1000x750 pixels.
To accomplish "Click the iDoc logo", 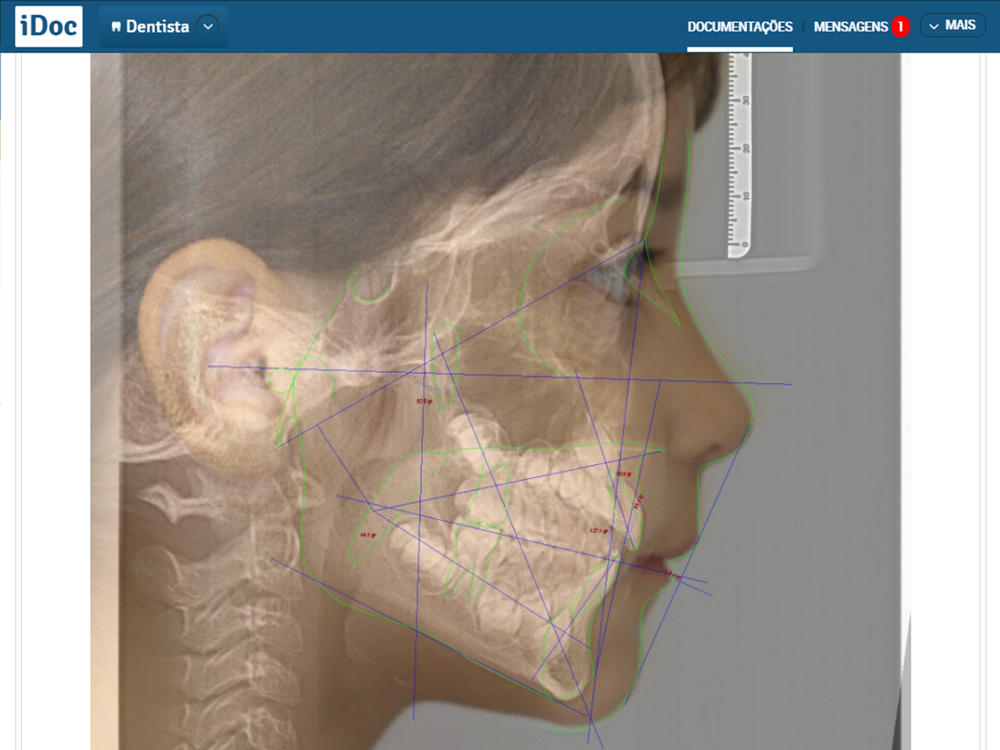I will (48, 26).
